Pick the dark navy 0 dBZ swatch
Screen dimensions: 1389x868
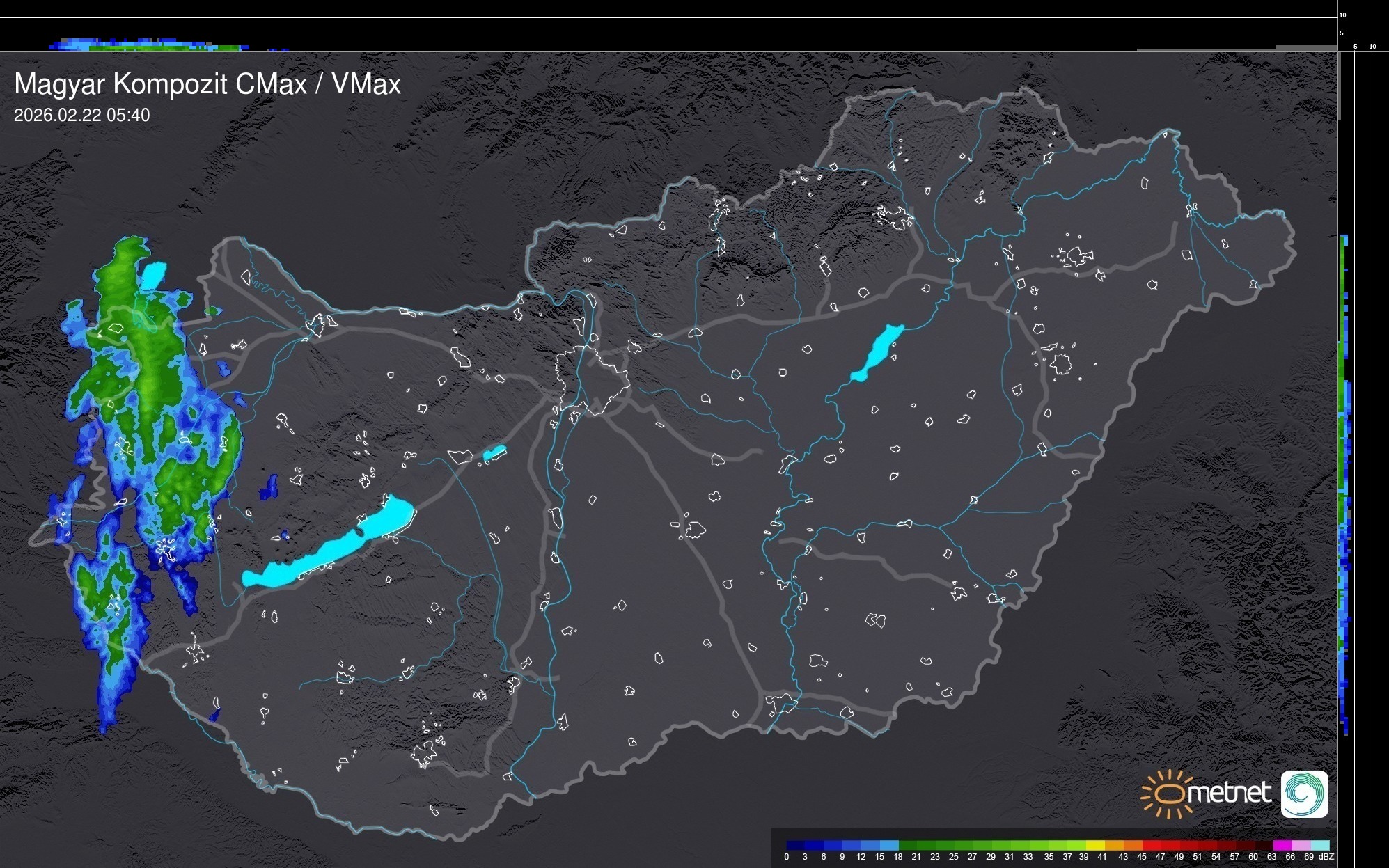795,845
